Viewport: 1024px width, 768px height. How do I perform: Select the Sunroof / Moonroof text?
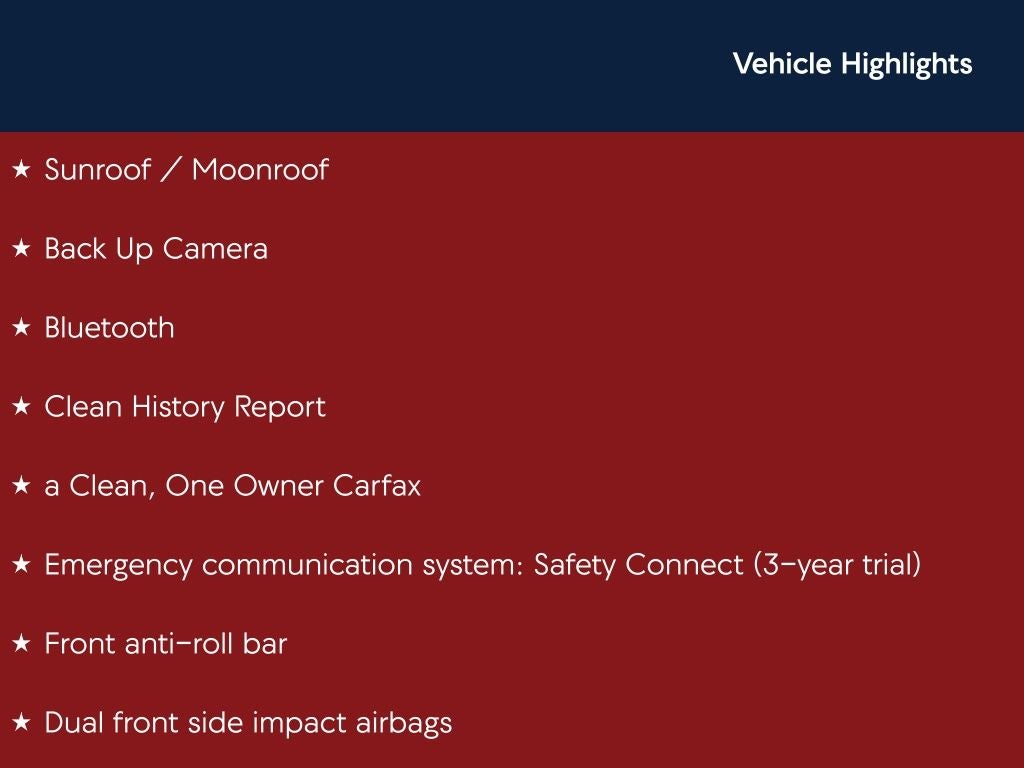tap(186, 170)
